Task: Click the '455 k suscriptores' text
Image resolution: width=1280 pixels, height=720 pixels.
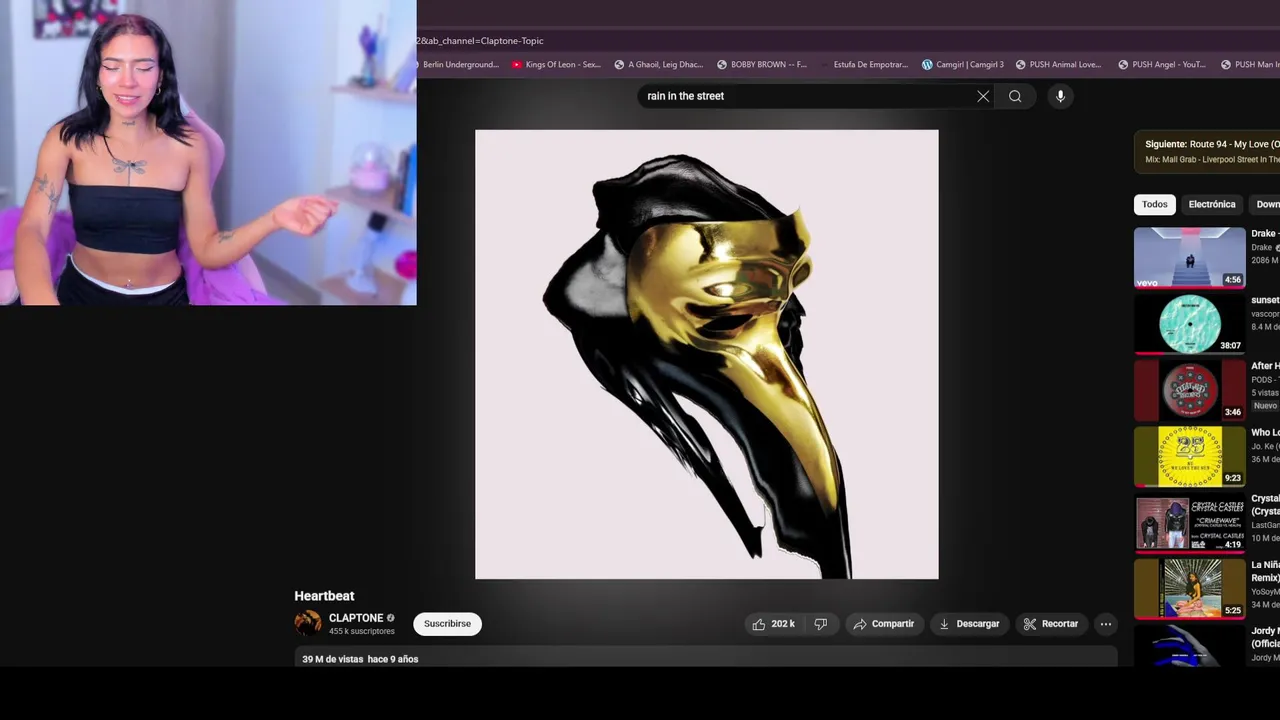Action: click(x=362, y=632)
